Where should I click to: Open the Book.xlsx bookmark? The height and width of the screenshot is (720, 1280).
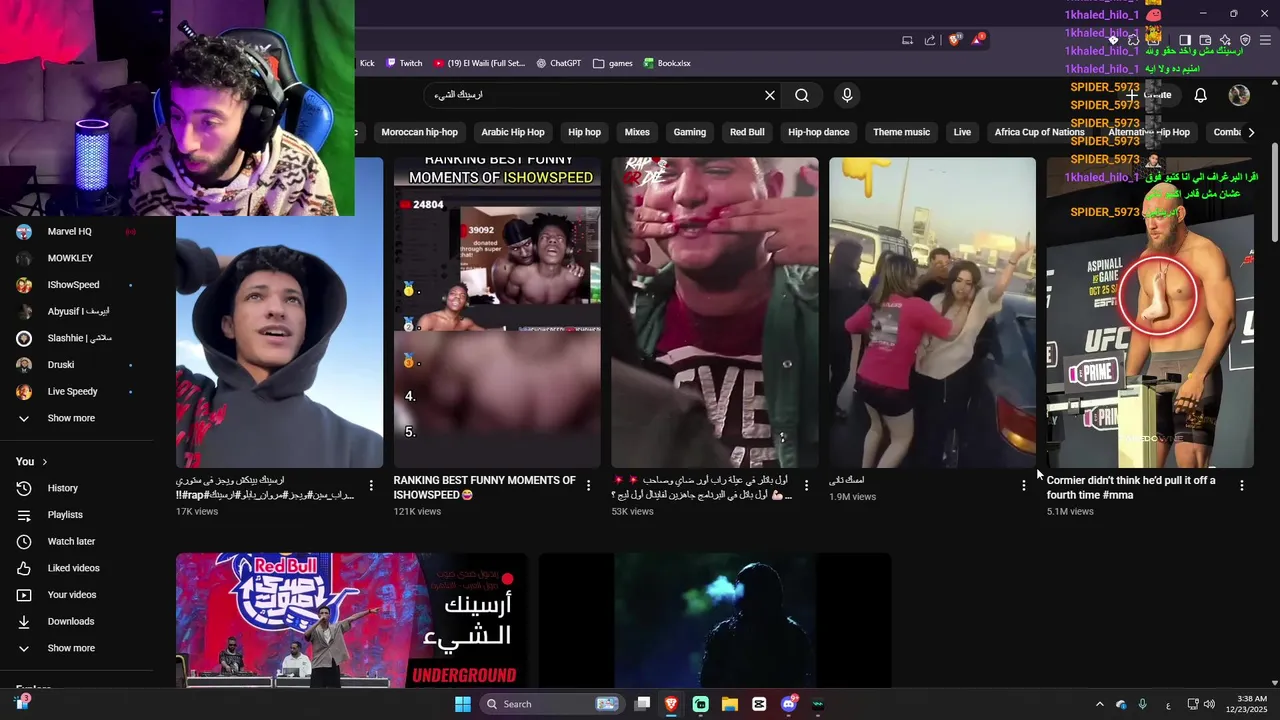pyautogui.click(x=667, y=63)
